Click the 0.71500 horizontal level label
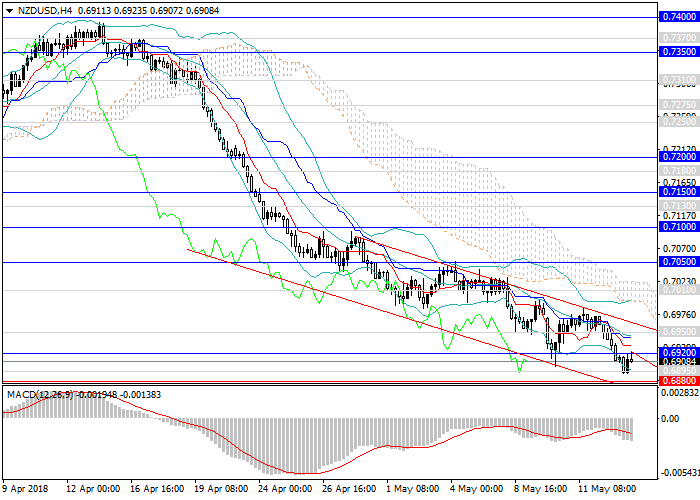Viewport: 700px width, 500px height. pyautogui.click(x=677, y=192)
